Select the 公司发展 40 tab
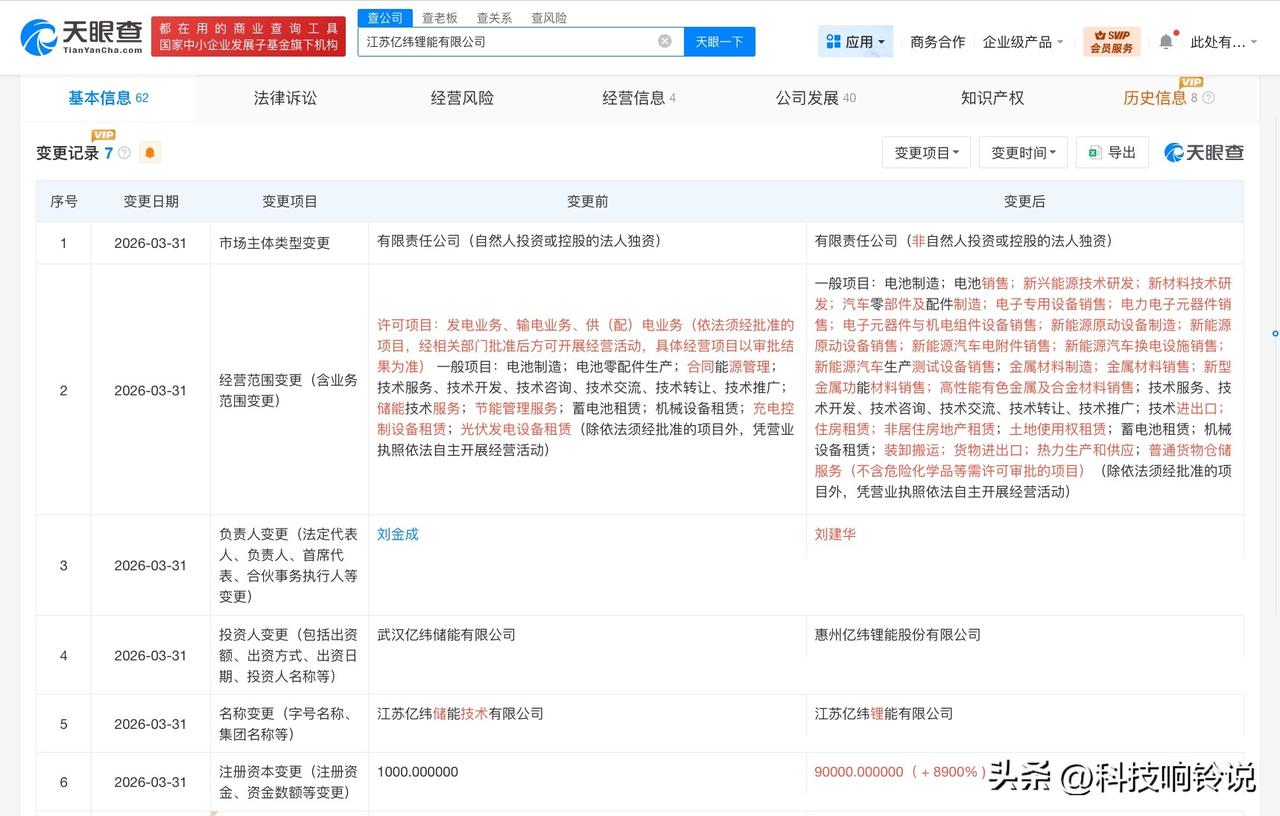 [x=816, y=98]
